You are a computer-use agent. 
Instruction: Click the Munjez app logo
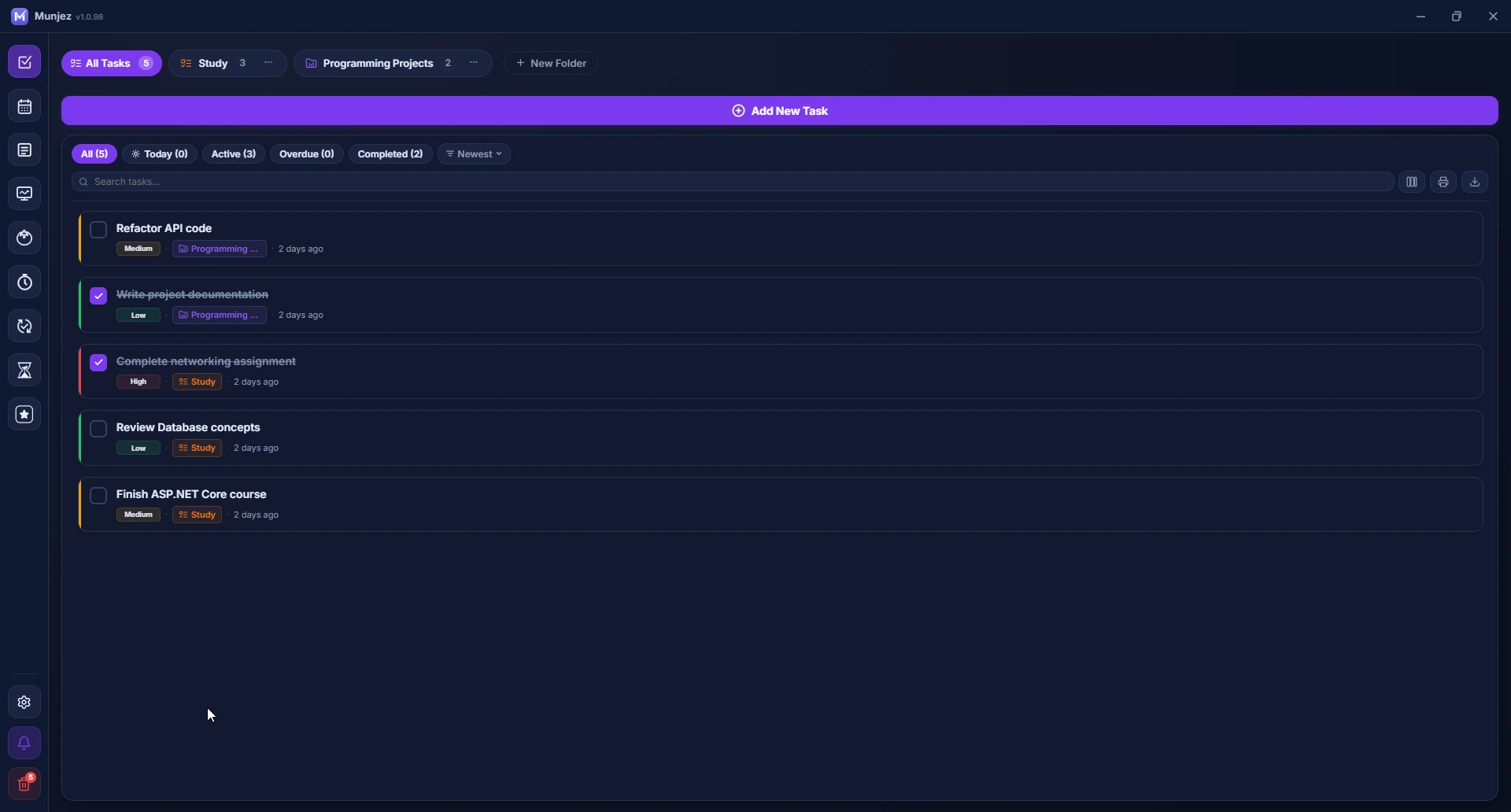click(20, 17)
